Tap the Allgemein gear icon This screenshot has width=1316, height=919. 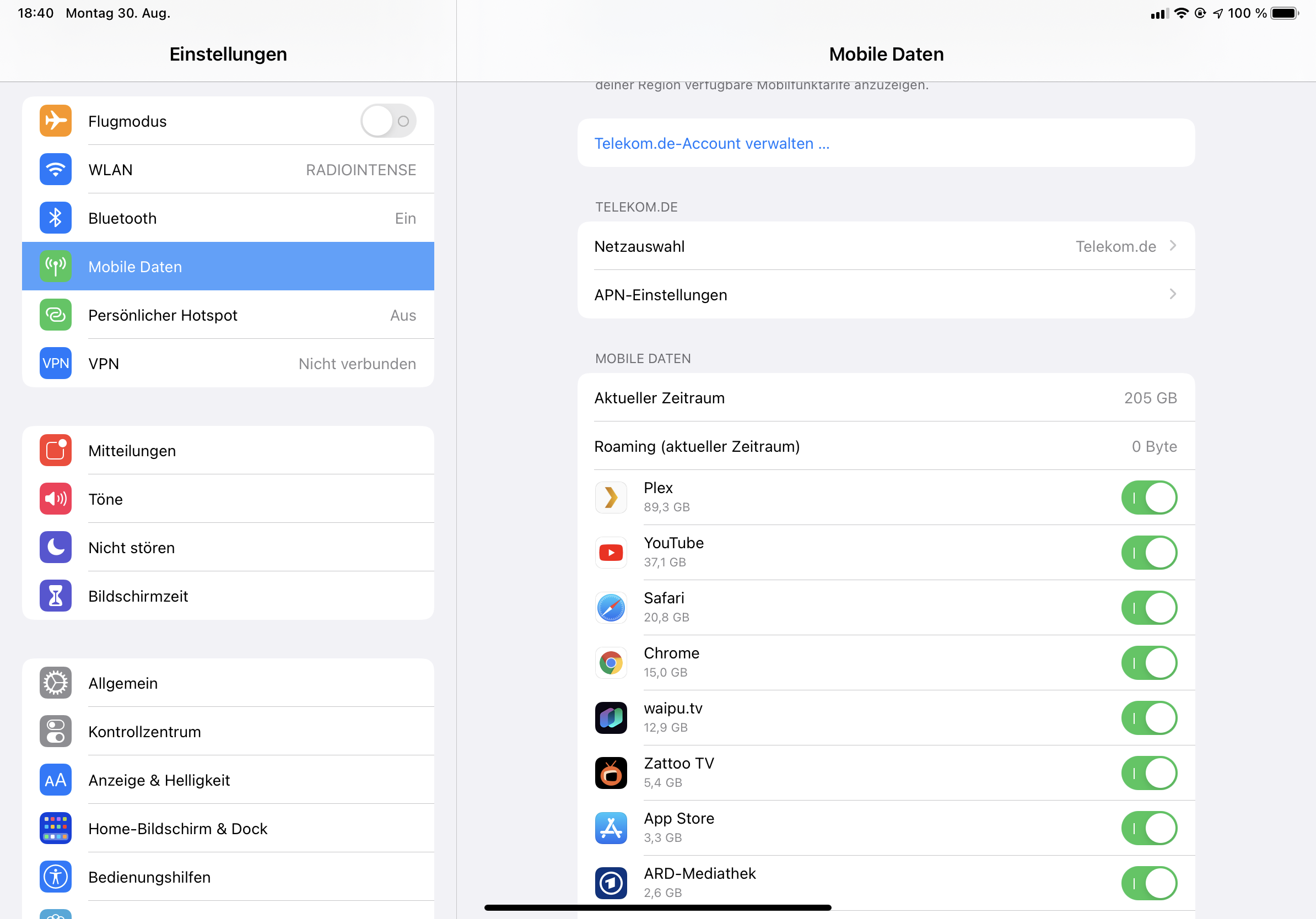click(56, 683)
